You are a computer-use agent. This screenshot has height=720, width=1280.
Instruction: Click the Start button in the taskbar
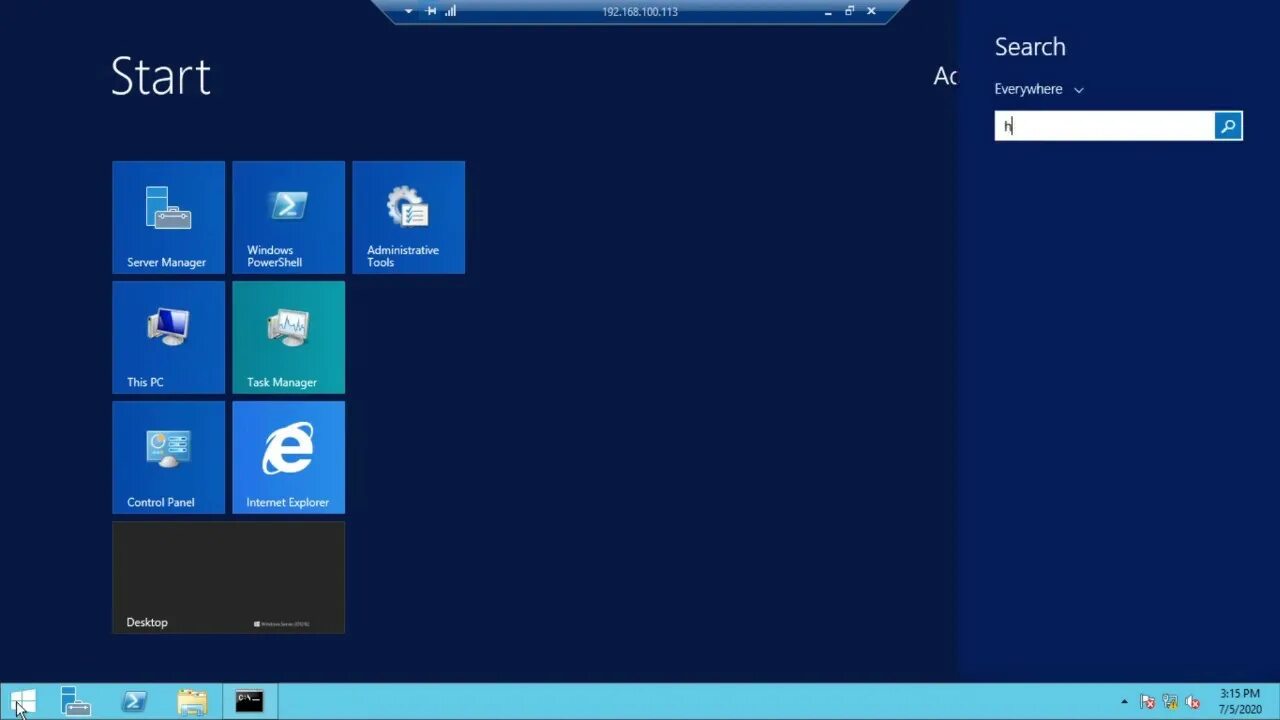coord(23,702)
